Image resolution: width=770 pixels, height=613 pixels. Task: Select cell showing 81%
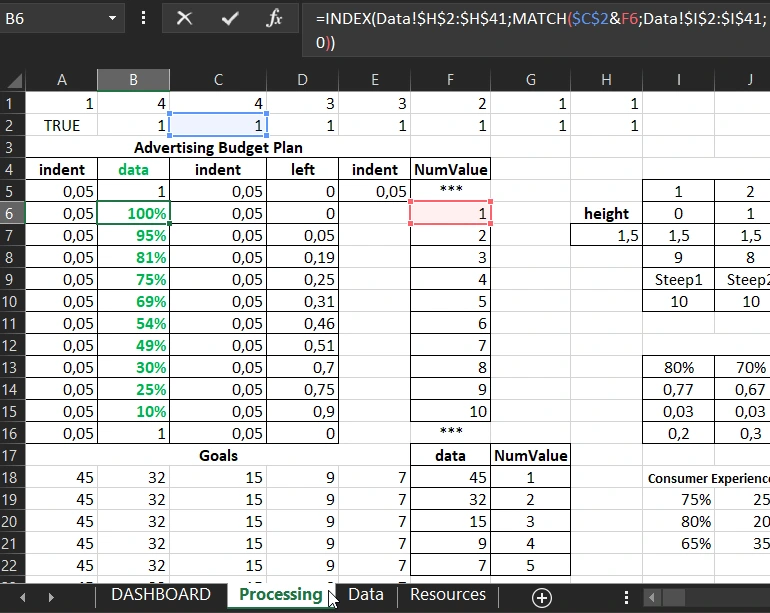134,257
